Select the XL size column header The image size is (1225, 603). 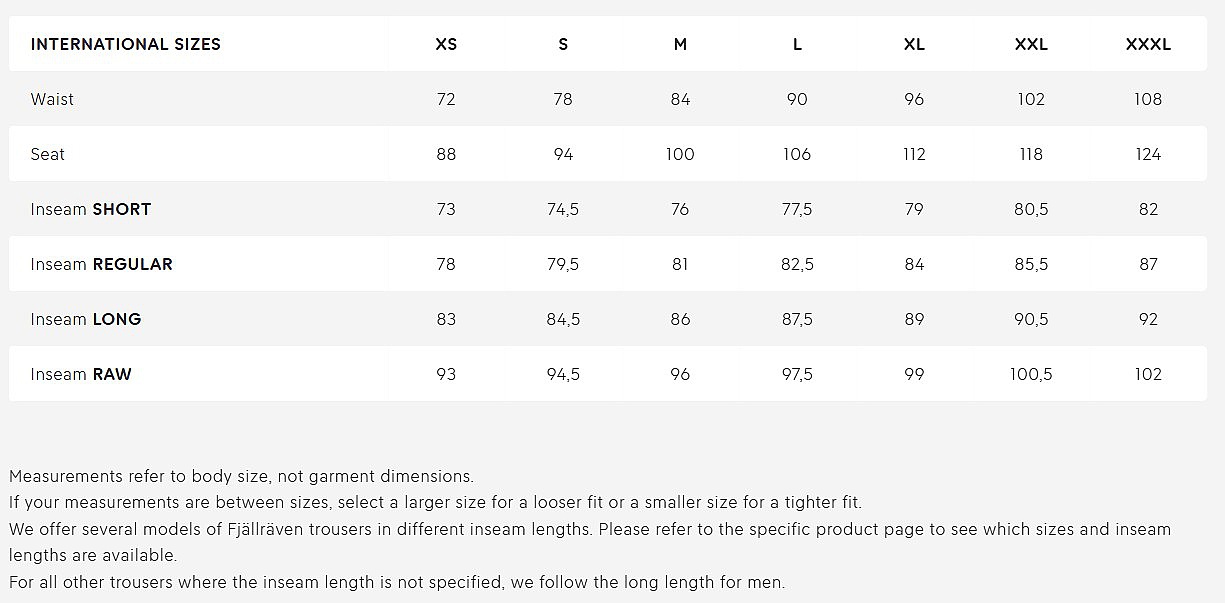click(x=914, y=44)
